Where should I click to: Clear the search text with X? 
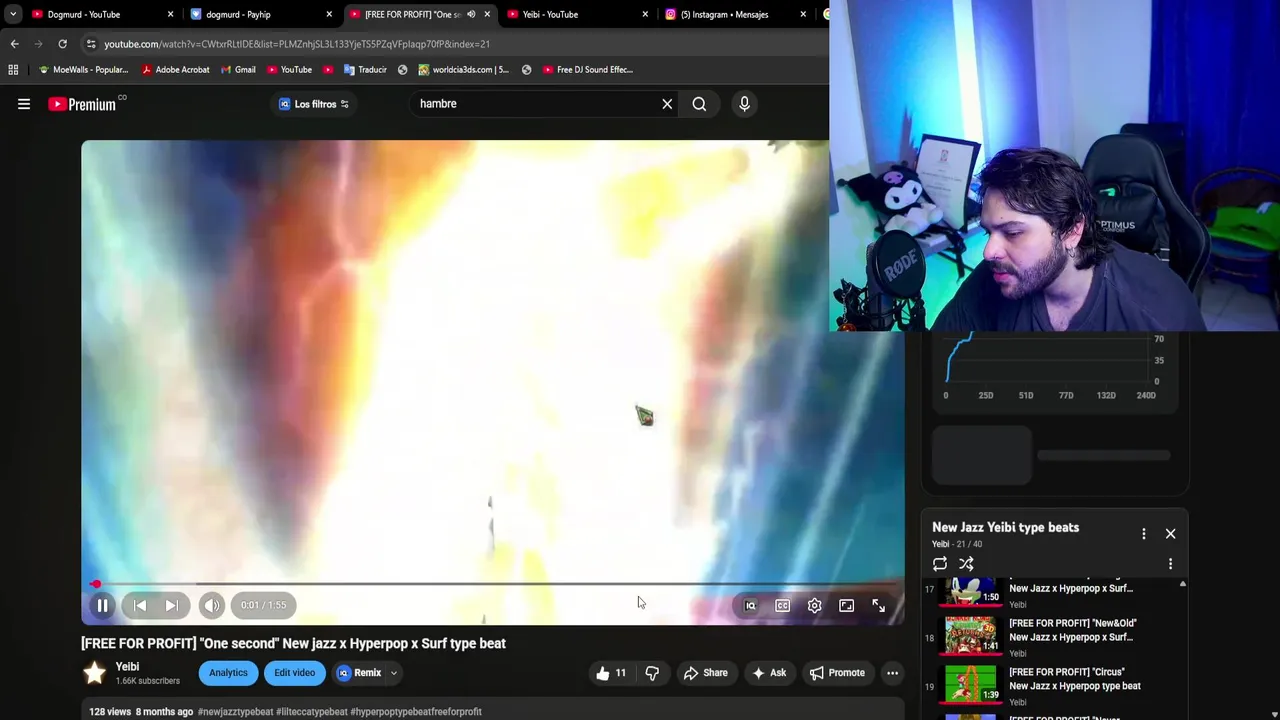coord(667,104)
